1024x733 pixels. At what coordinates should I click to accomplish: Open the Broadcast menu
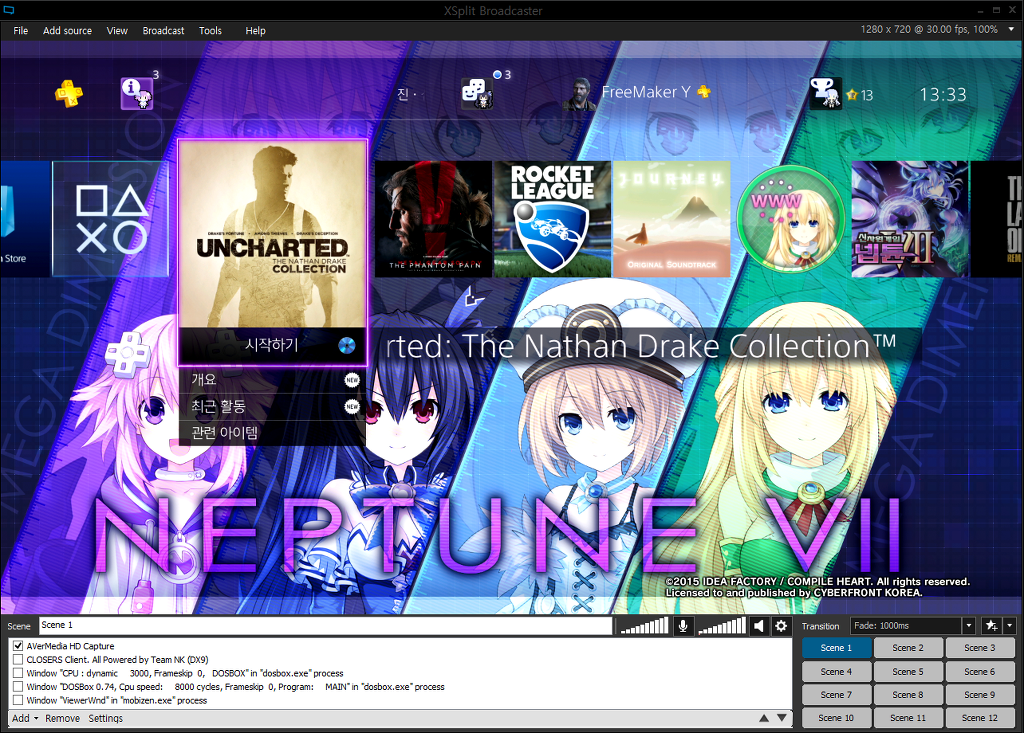click(163, 31)
